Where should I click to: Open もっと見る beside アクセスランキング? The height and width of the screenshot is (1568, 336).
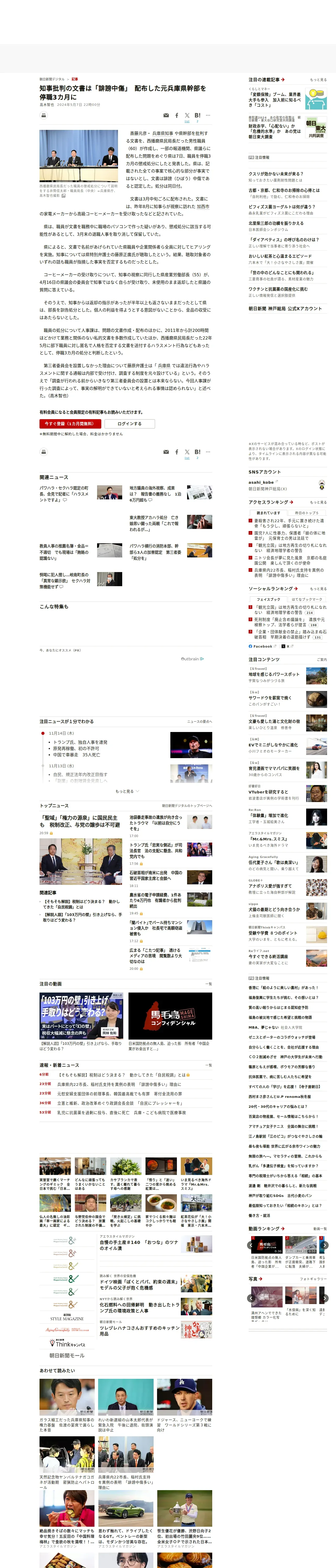(318, 502)
